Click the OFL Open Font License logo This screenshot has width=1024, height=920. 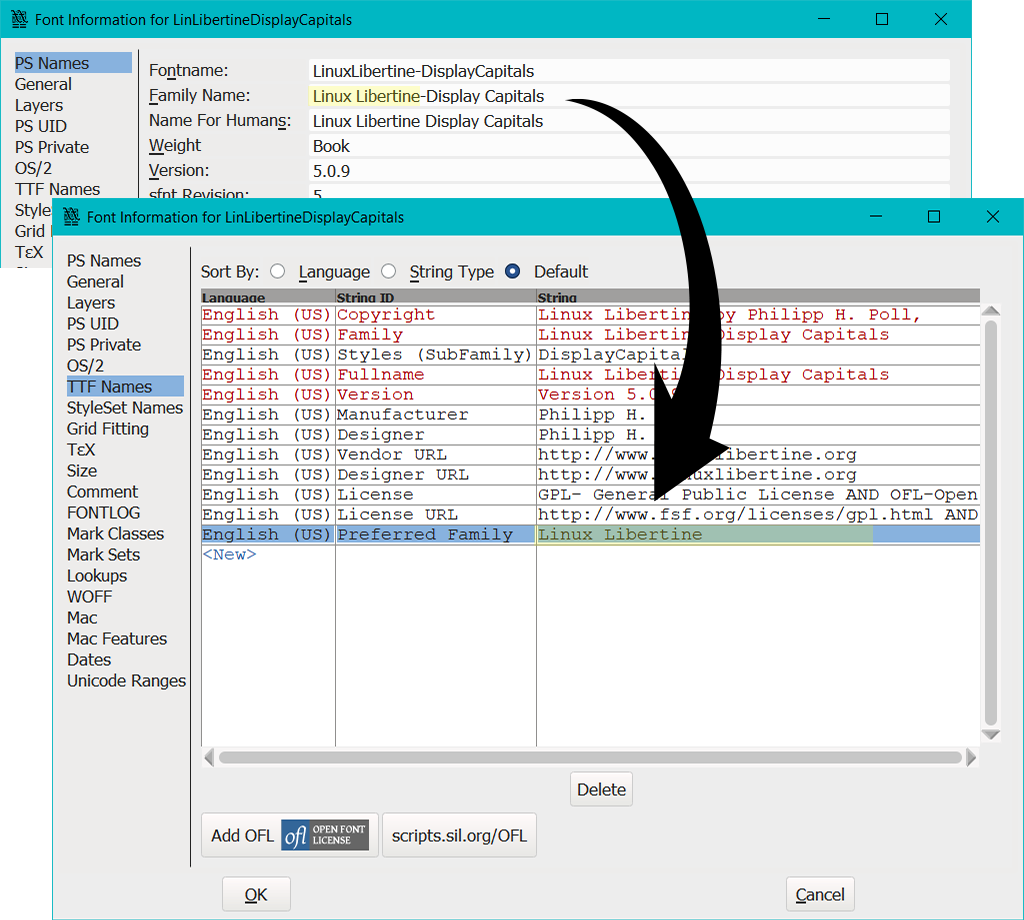325,835
